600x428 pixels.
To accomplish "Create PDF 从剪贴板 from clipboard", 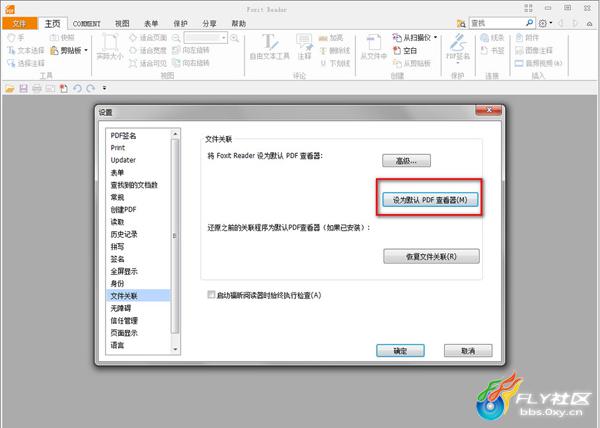I will point(412,63).
